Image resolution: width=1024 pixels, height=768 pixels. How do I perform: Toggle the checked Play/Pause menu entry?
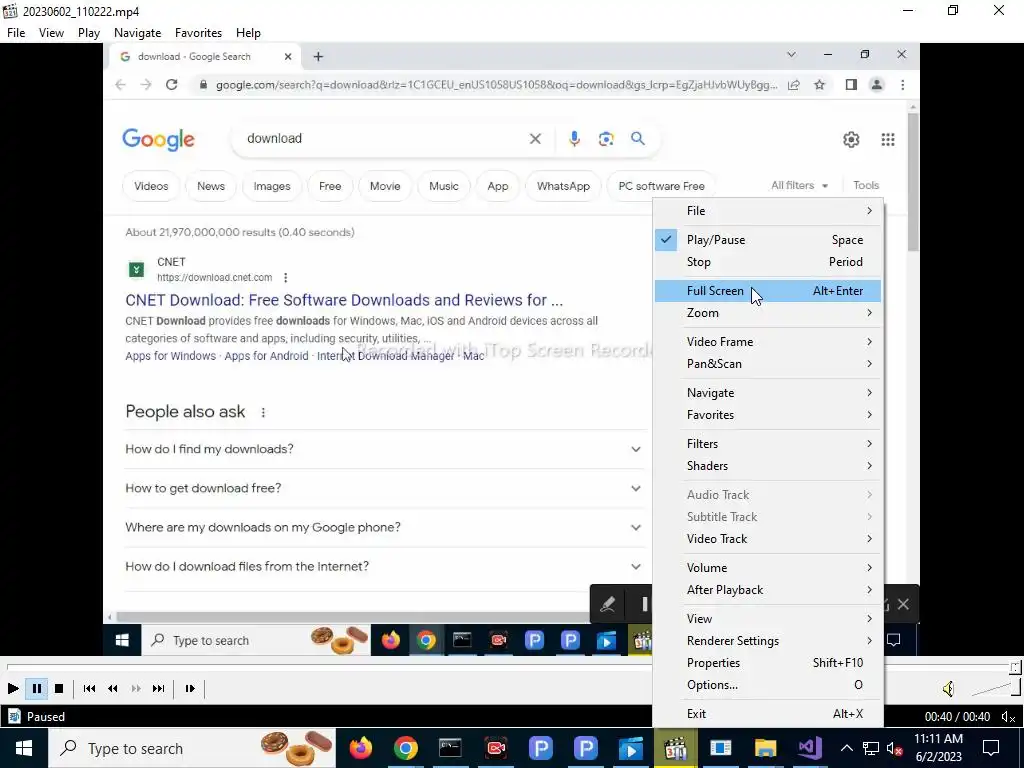pyautogui.click(x=768, y=240)
